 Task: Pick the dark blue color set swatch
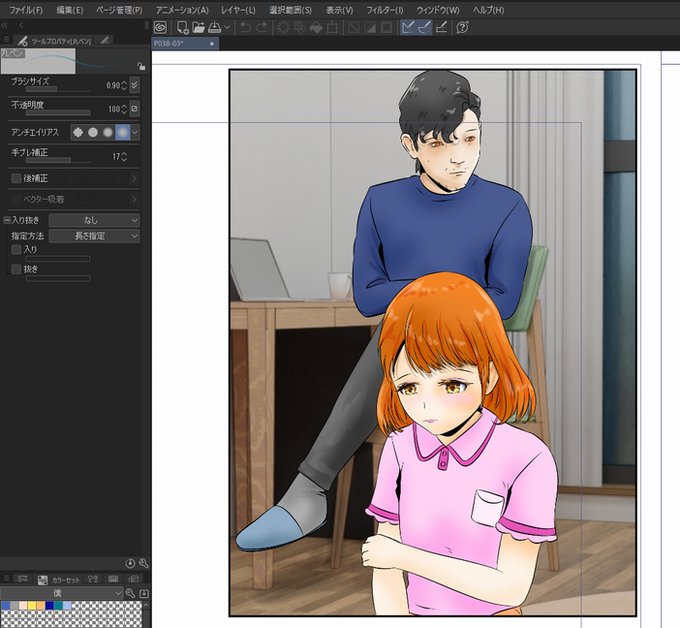[49, 605]
